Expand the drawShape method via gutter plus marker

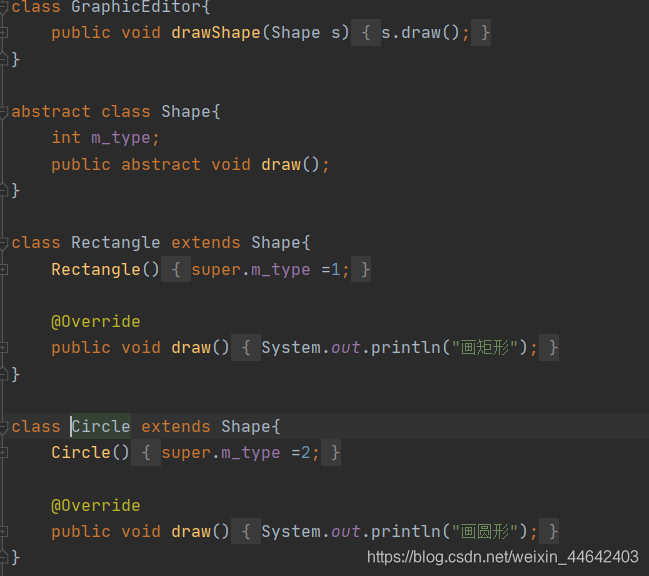[3, 32]
